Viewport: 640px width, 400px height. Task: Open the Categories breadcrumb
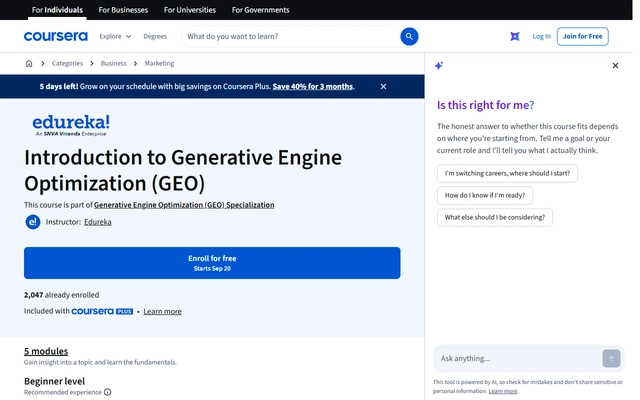pyautogui.click(x=67, y=63)
